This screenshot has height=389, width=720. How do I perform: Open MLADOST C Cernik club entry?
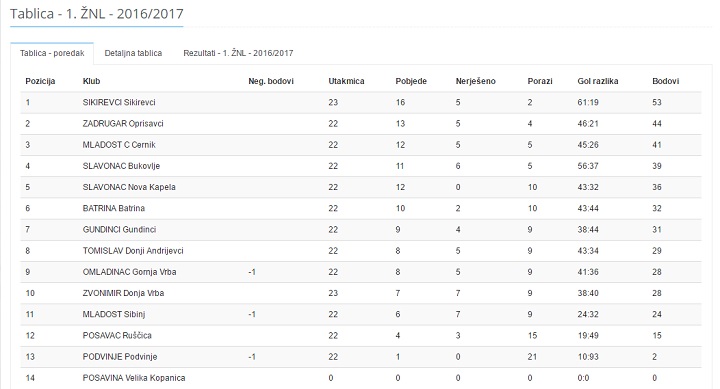(119, 145)
